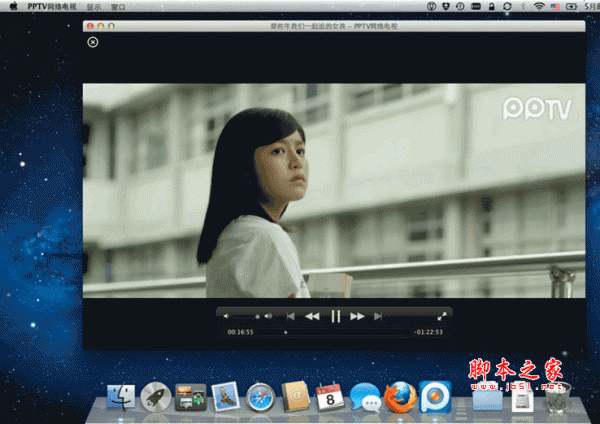Enter fullscreen with the expand arrows icon
Screen dimensions: 600x424
click(x=442, y=316)
